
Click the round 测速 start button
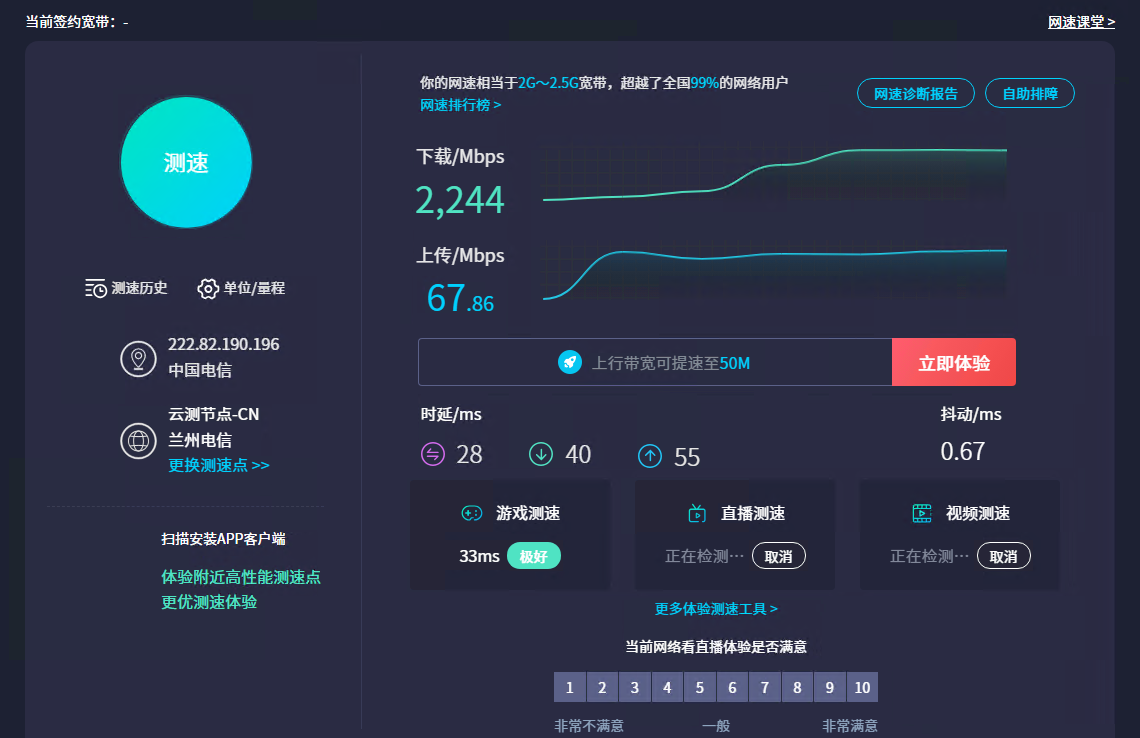pos(185,163)
